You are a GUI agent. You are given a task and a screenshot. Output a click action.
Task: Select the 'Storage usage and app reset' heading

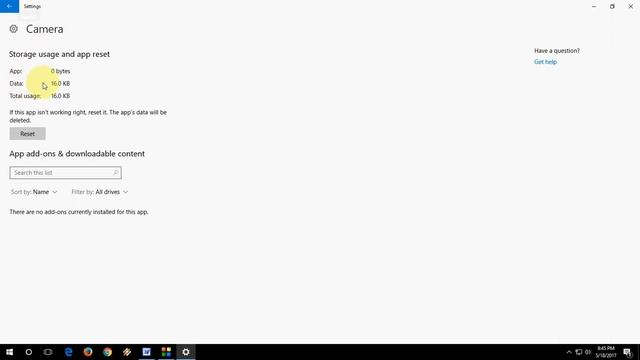pyautogui.click(x=60, y=54)
